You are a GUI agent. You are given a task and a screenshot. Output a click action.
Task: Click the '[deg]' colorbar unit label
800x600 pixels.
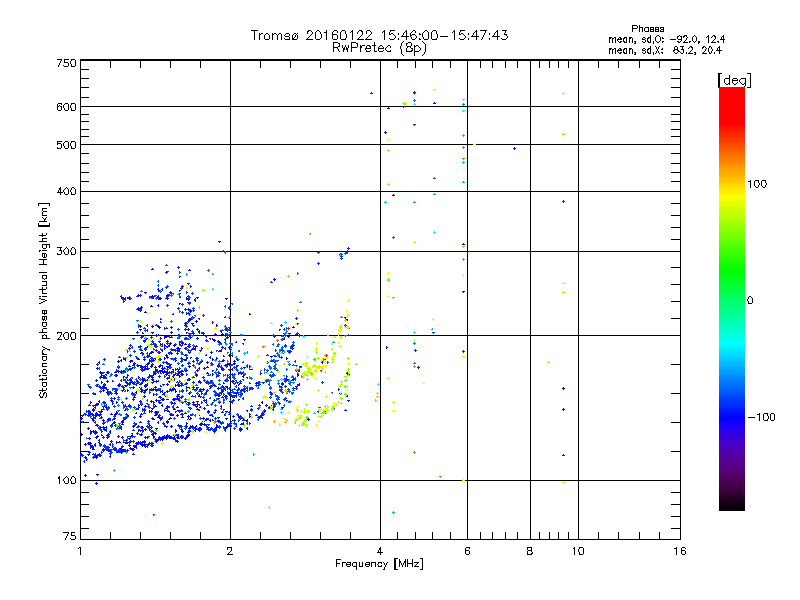coord(734,80)
